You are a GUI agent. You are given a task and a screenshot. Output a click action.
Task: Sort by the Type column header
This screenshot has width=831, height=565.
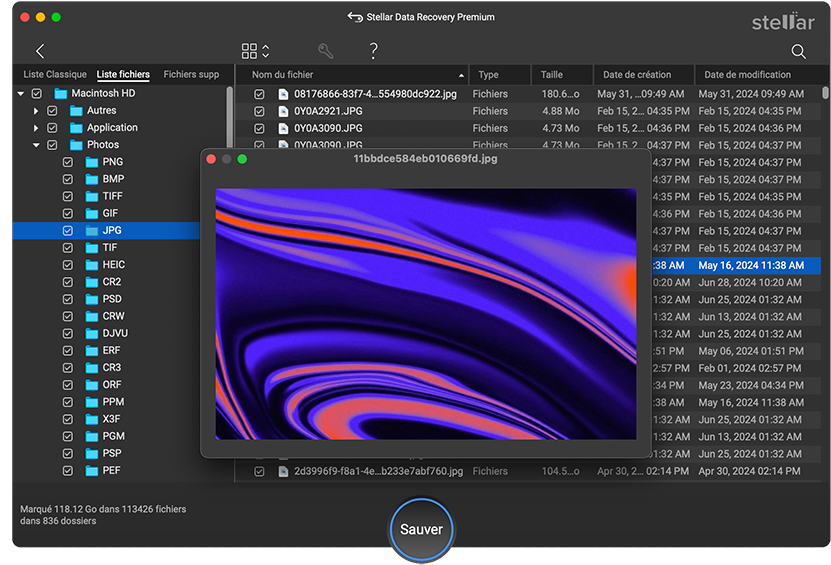tap(499, 75)
